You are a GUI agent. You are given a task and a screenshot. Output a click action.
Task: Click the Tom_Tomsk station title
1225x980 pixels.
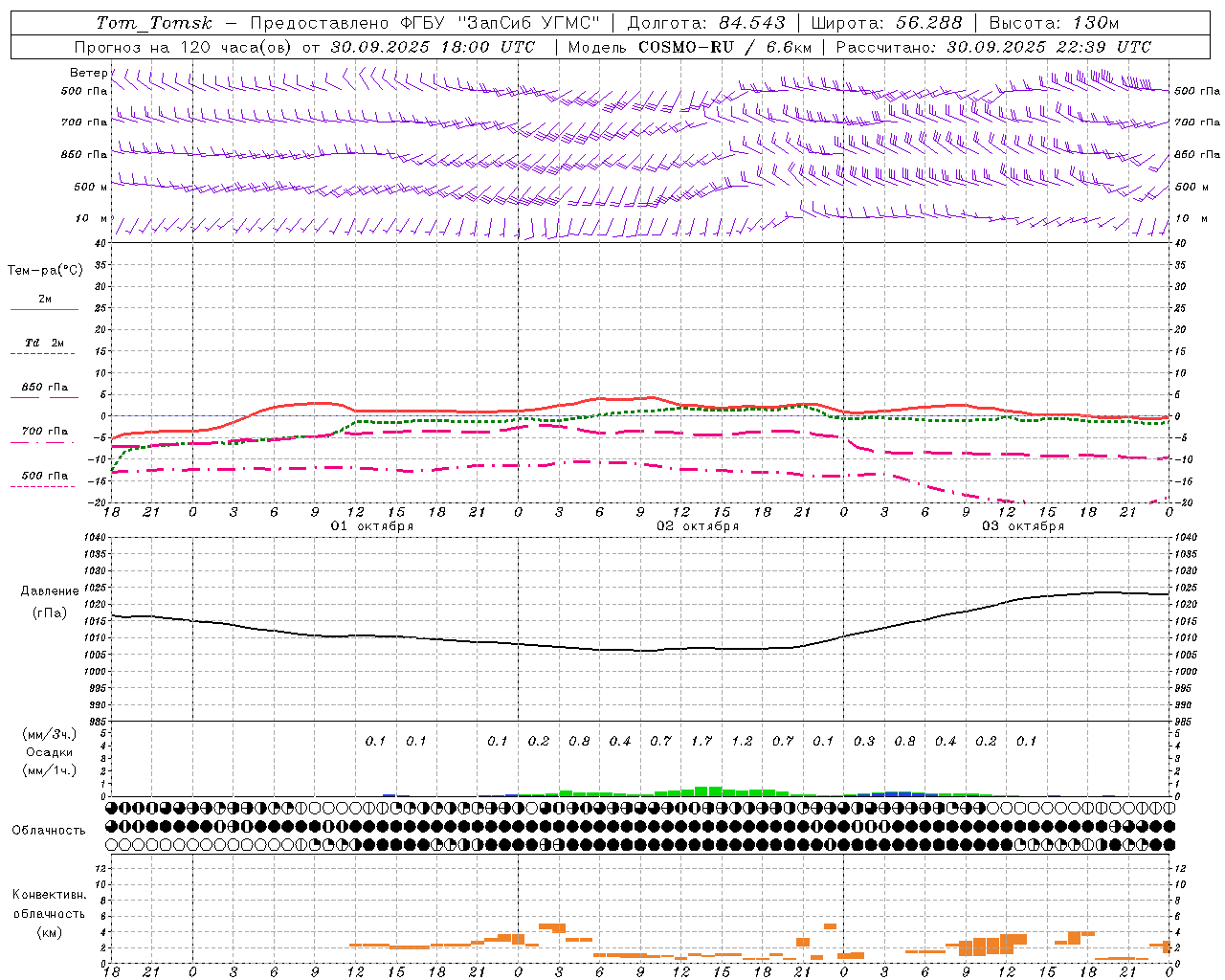[x=154, y=23]
